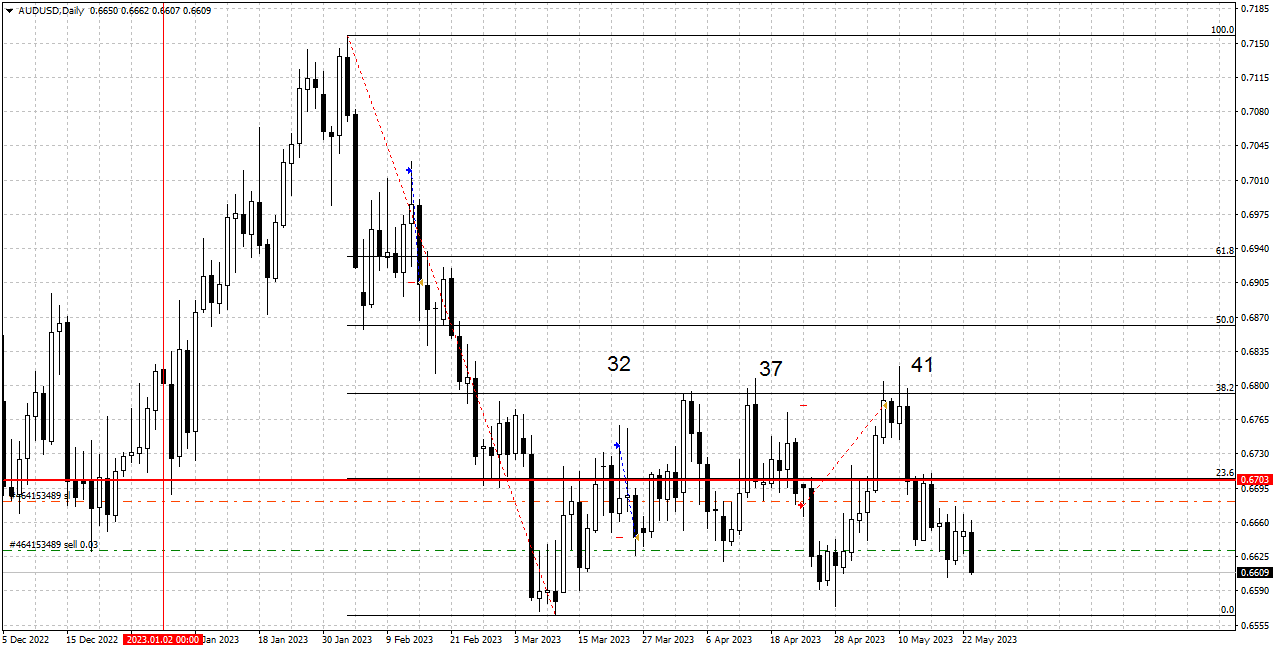
Task: Click the 15 Mar 2023 date label
Action: (604, 639)
